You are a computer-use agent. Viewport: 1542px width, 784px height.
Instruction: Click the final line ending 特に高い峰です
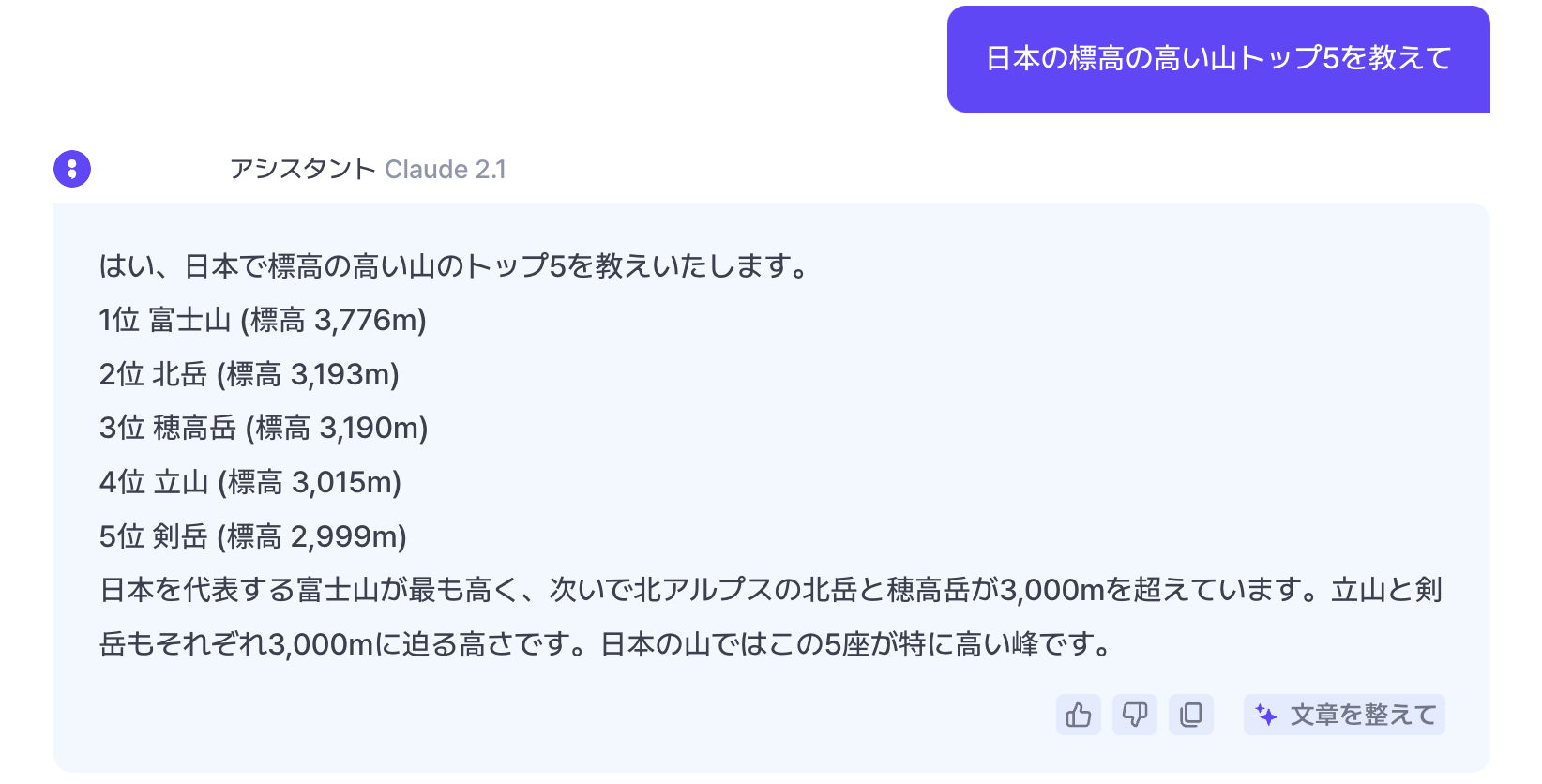(x=605, y=644)
